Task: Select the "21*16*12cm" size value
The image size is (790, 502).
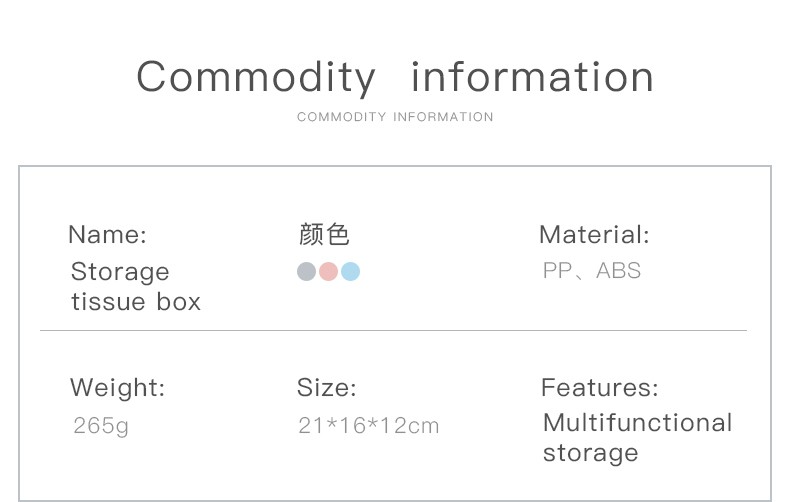Action: click(x=368, y=426)
